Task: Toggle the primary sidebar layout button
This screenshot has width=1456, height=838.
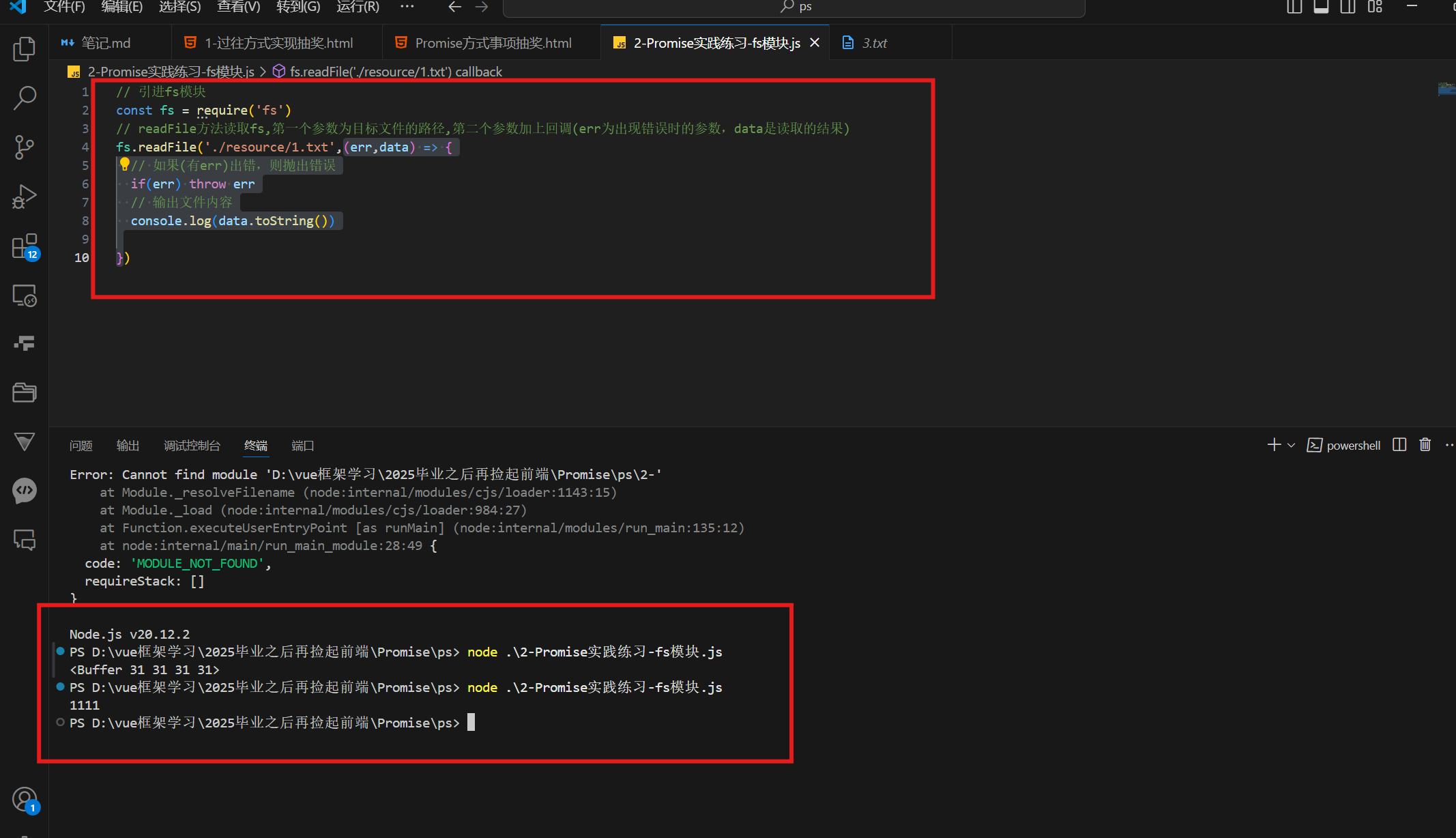Action: (1294, 7)
